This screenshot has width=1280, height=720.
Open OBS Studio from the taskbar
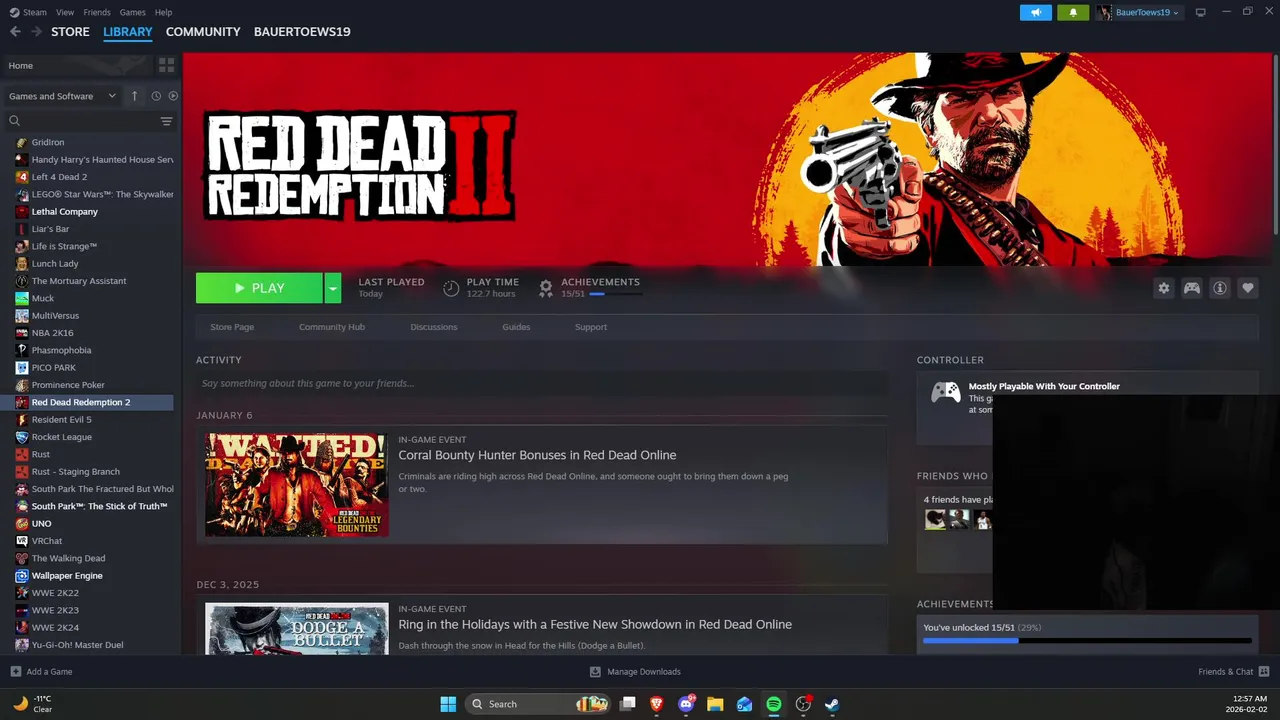click(x=803, y=704)
